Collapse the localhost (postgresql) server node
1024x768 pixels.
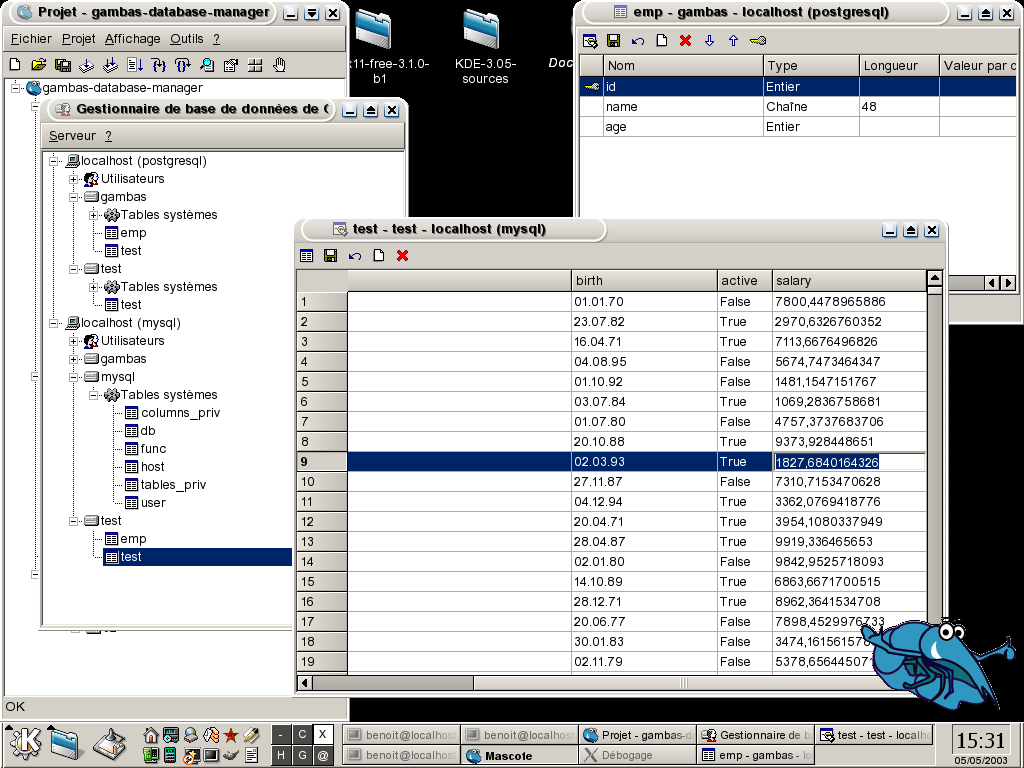point(54,161)
